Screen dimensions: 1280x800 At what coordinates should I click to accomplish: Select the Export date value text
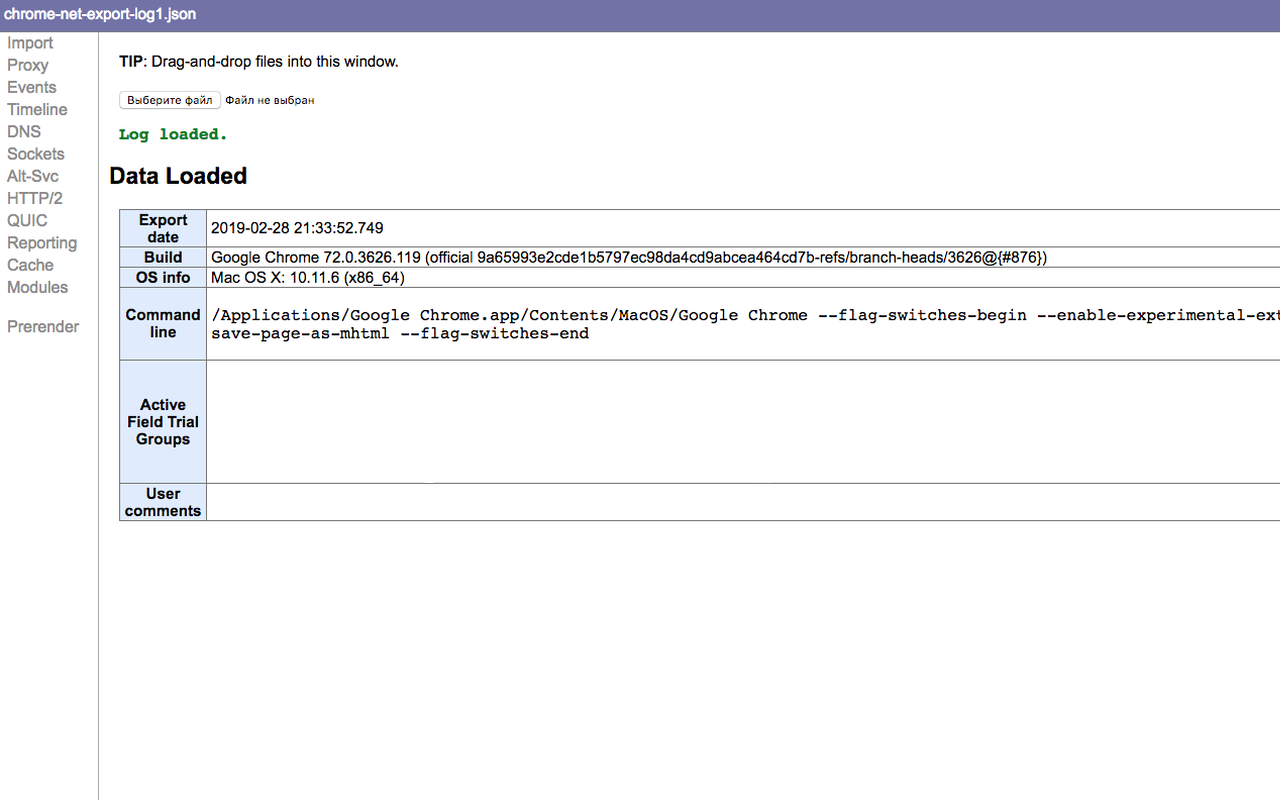point(296,228)
